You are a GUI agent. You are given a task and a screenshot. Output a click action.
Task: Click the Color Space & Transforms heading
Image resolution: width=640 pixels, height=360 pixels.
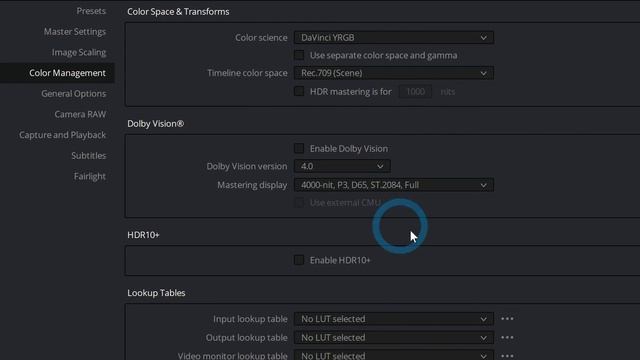178,12
